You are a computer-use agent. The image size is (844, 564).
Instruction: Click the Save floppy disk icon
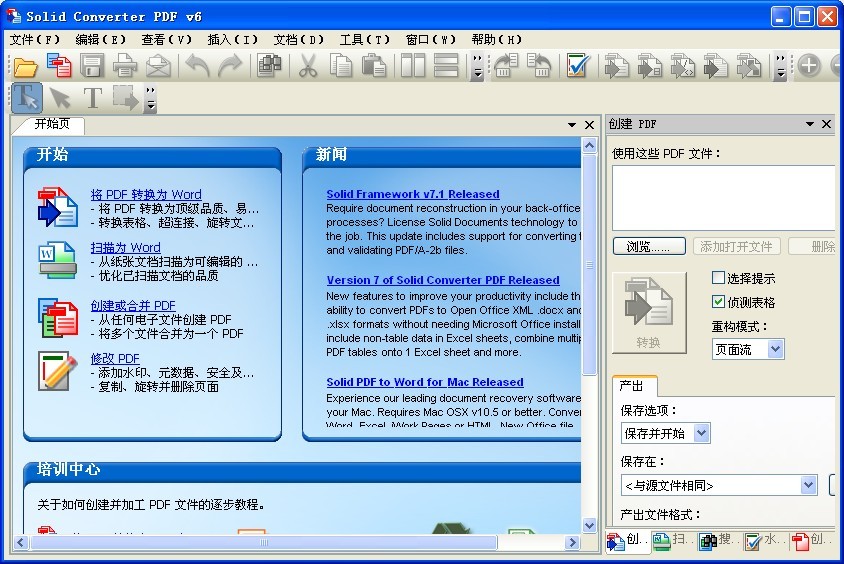[x=92, y=67]
